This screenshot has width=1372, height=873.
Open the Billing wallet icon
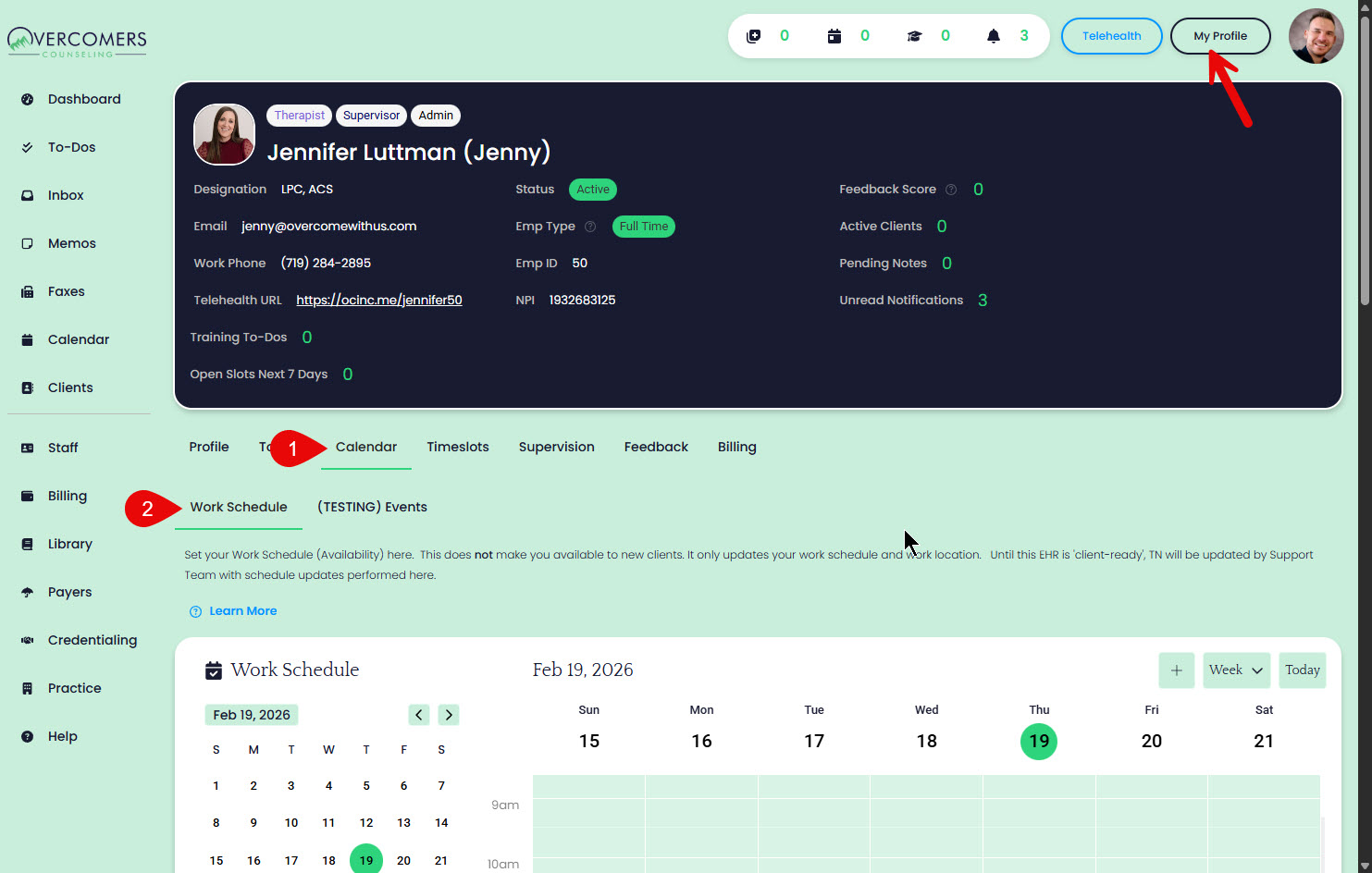point(28,496)
